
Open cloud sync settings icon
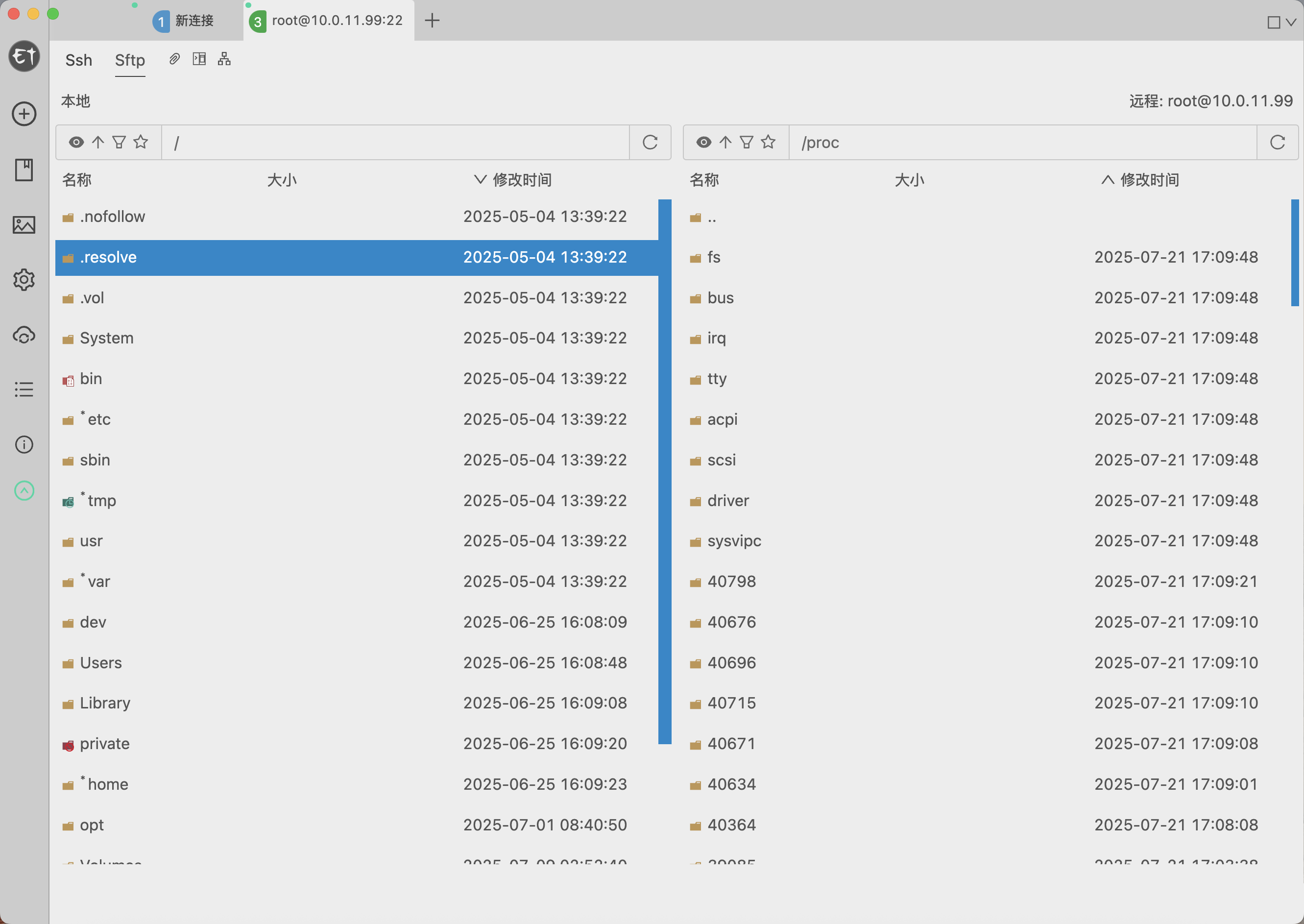[24, 335]
